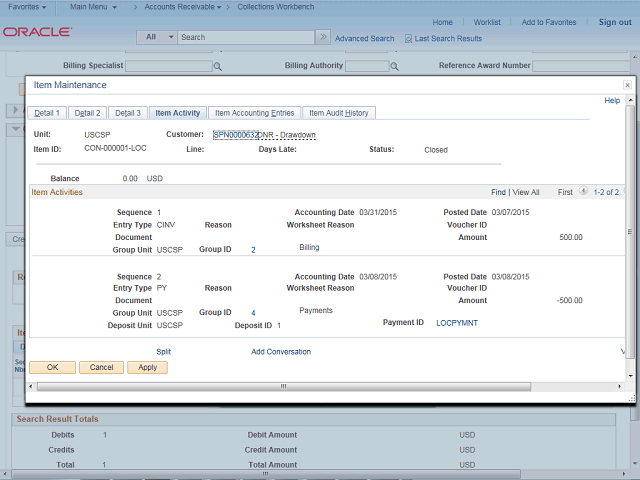This screenshot has width=640, height=480.
Task: Click the Billing Specialist lookup magnifier icon
Action: point(217,67)
